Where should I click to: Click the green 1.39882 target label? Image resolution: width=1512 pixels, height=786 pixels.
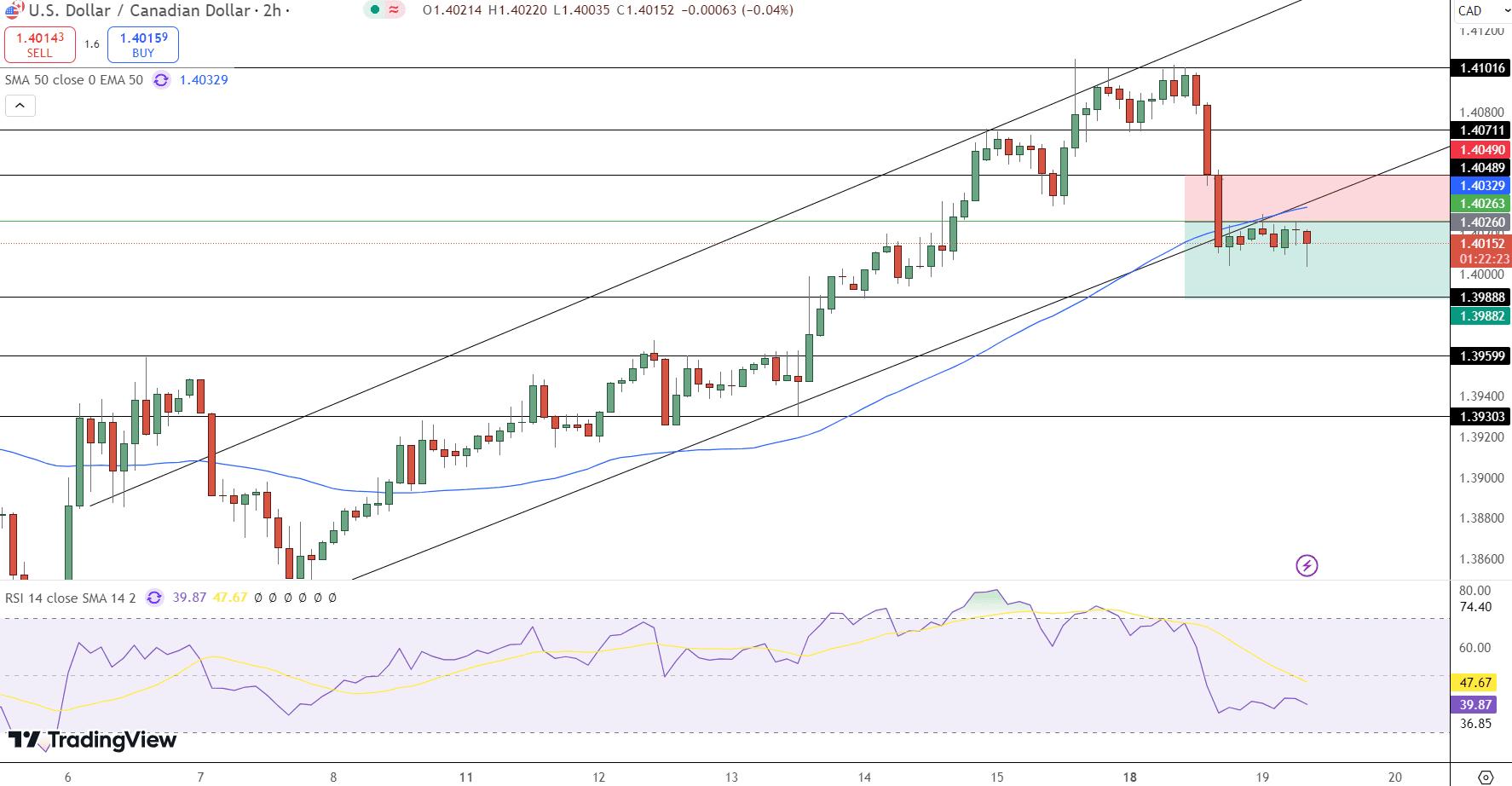point(1481,316)
